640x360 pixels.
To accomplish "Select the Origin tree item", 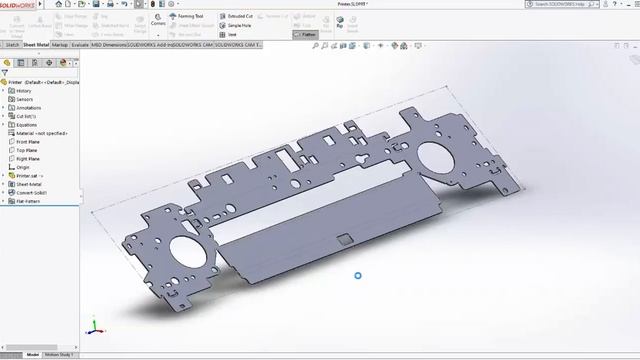I will 23,167.
